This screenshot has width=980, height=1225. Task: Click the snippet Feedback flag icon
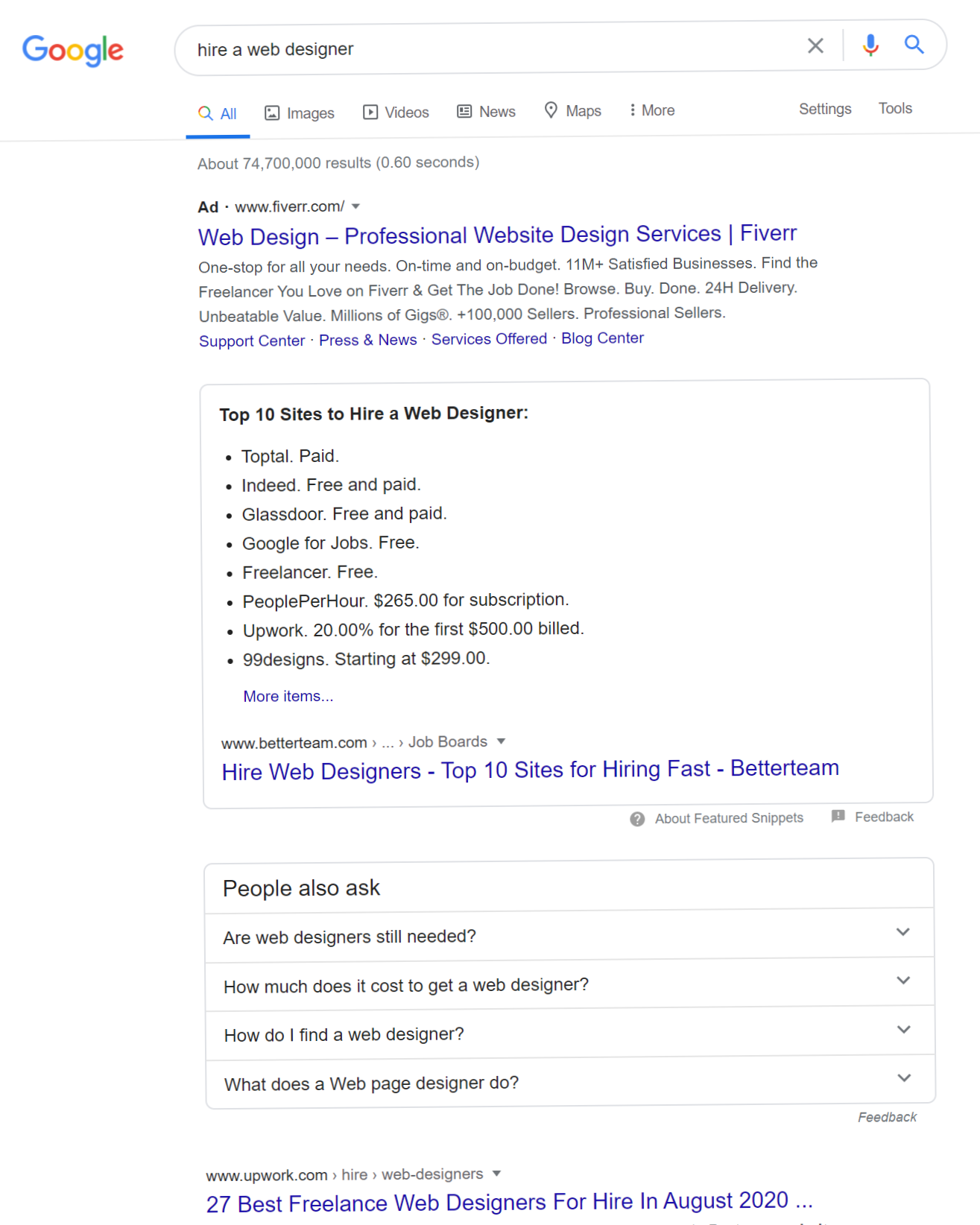click(x=838, y=816)
